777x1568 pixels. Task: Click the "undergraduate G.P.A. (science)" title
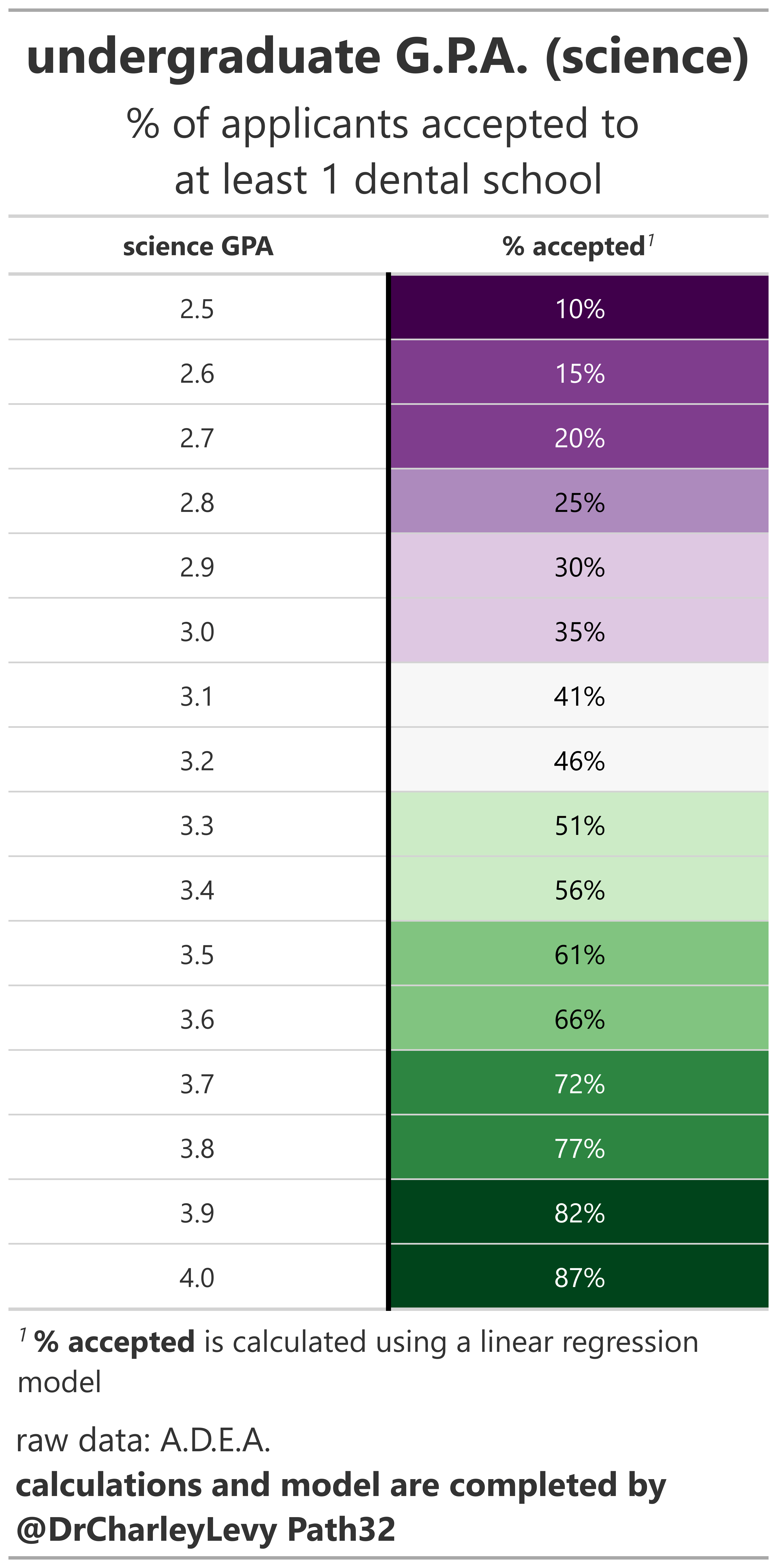click(x=388, y=57)
